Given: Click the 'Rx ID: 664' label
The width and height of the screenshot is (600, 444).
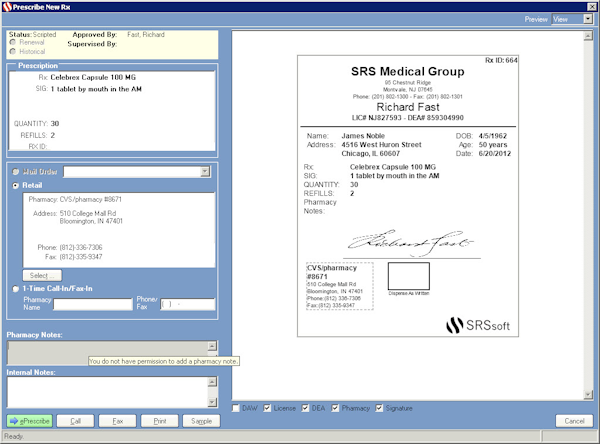Looking at the screenshot, I should coord(501,60).
